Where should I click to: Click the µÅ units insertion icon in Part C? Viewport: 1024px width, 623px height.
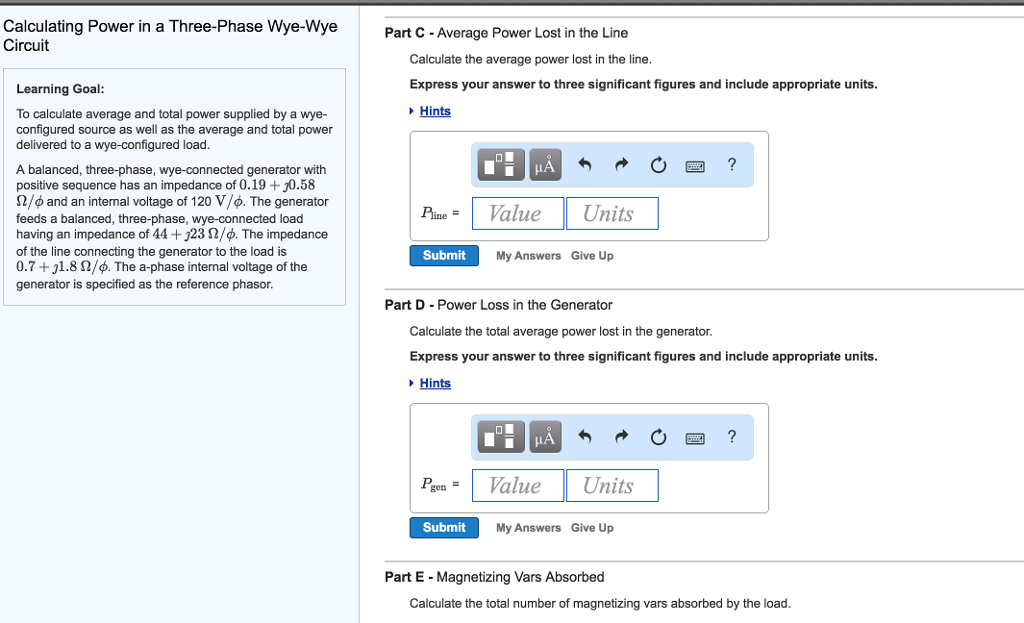(x=545, y=164)
